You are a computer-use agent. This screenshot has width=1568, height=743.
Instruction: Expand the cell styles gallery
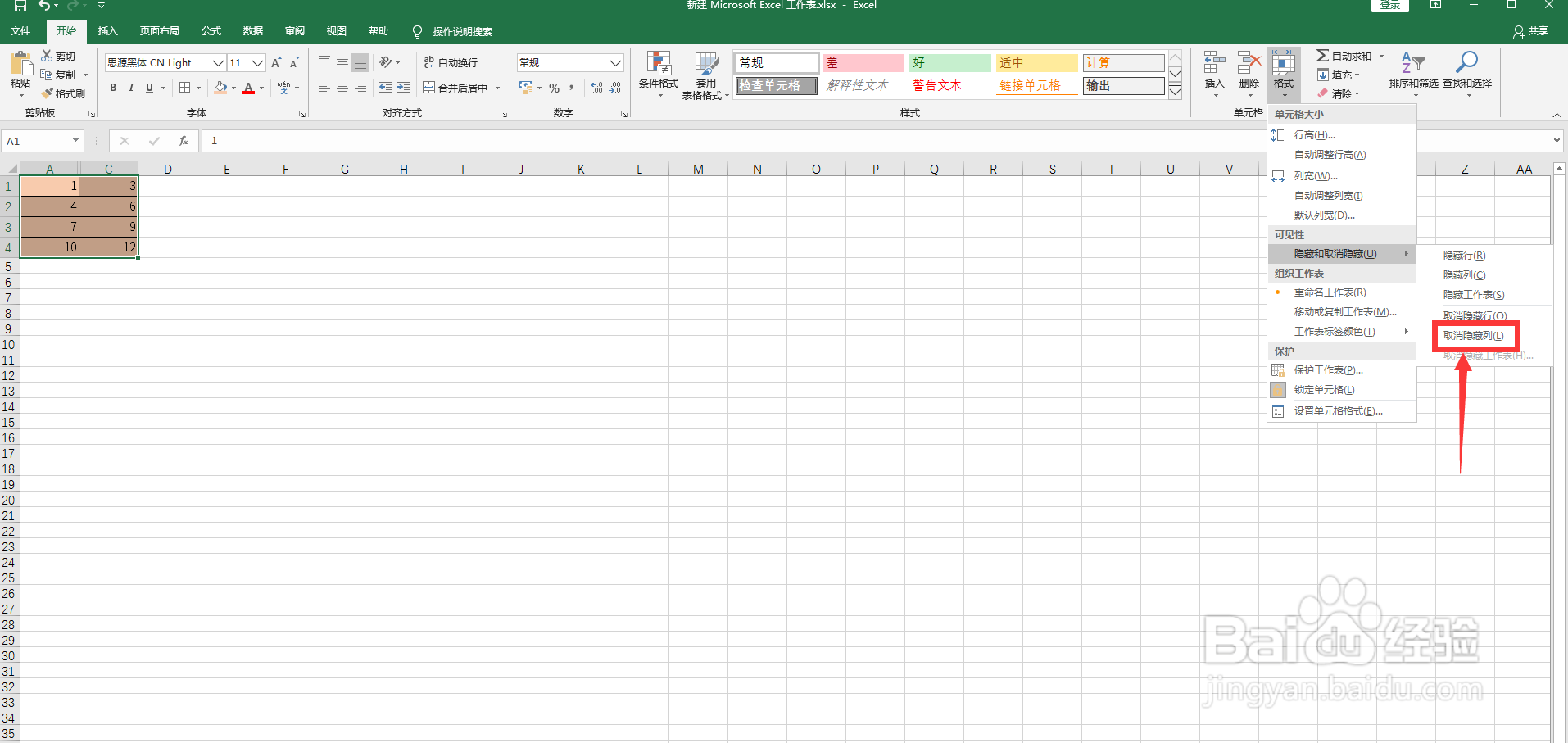(x=1176, y=91)
